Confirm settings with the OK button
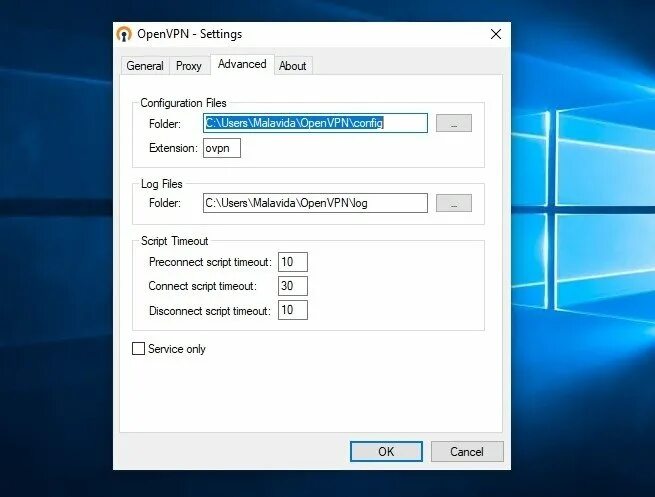Viewport: 655px width, 497px height. [386, 451]
